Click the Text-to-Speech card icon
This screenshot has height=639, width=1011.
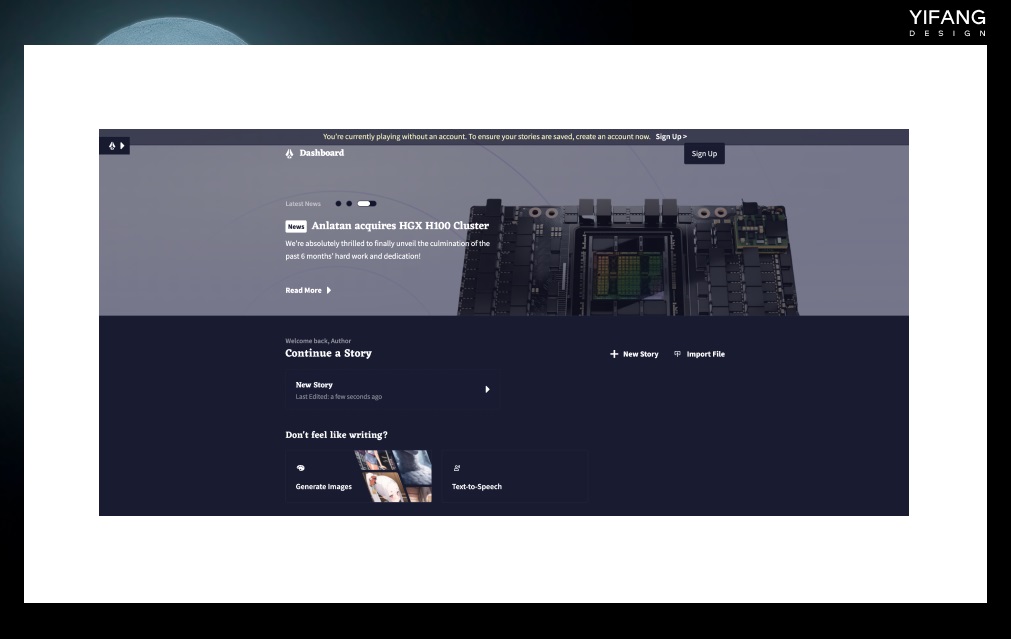pos(457,468)
